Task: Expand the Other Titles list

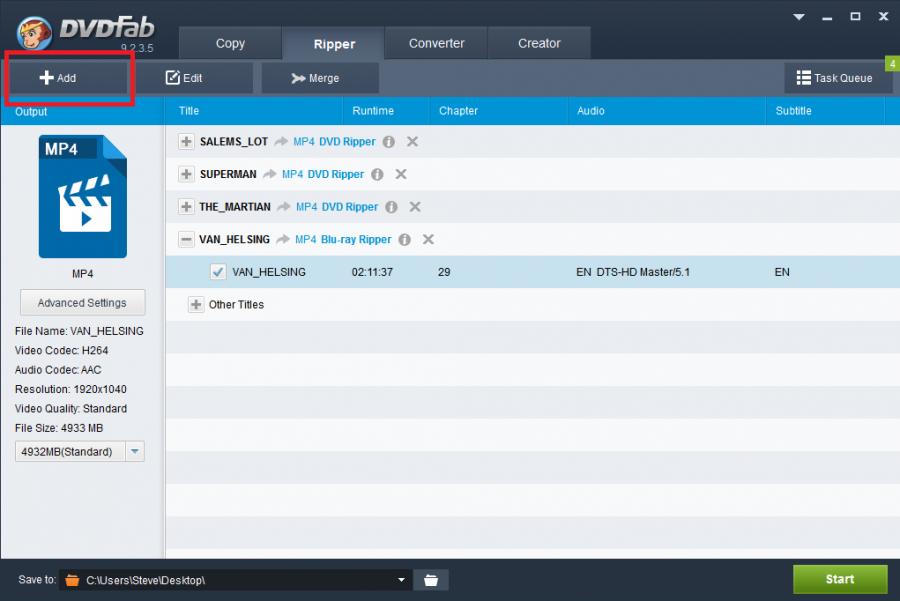Action: 196,305
